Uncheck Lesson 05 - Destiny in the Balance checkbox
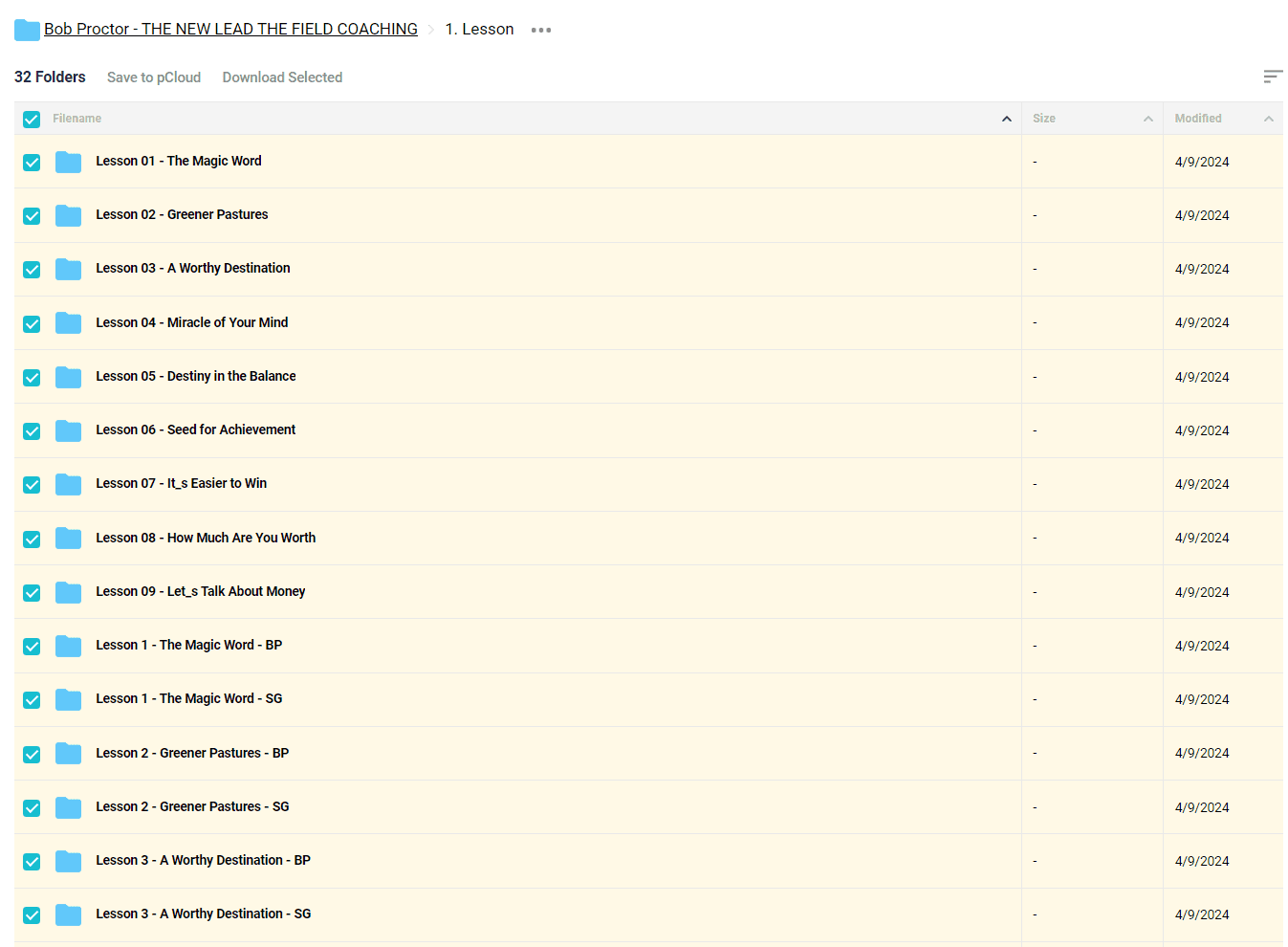This screenshot has width=1288, height=947. (x=32, y=378)
